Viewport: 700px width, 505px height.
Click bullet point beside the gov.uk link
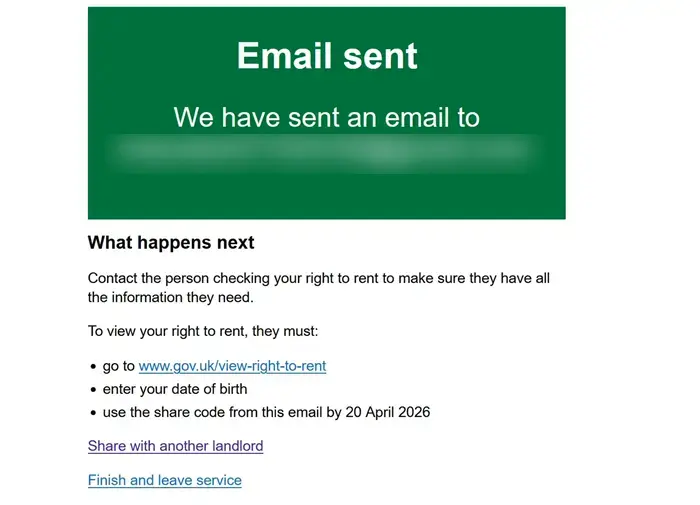(x=94, y=367)
